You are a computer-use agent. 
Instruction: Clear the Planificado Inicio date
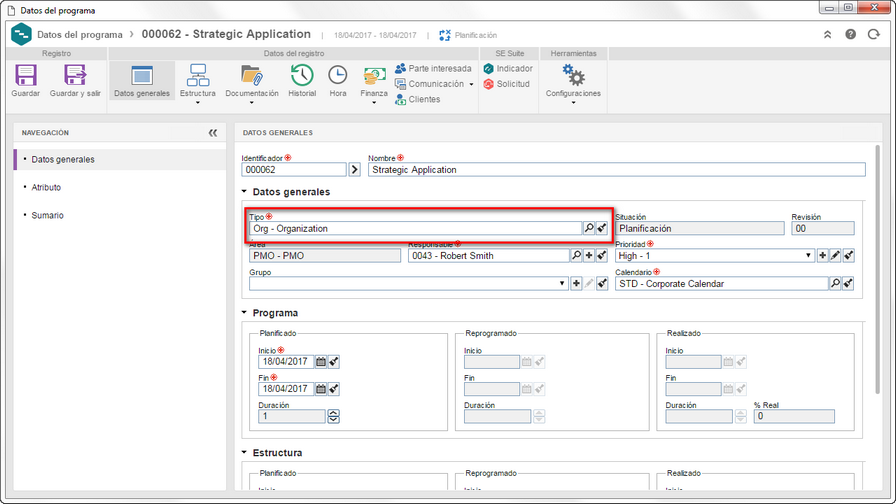coord(334,361)
